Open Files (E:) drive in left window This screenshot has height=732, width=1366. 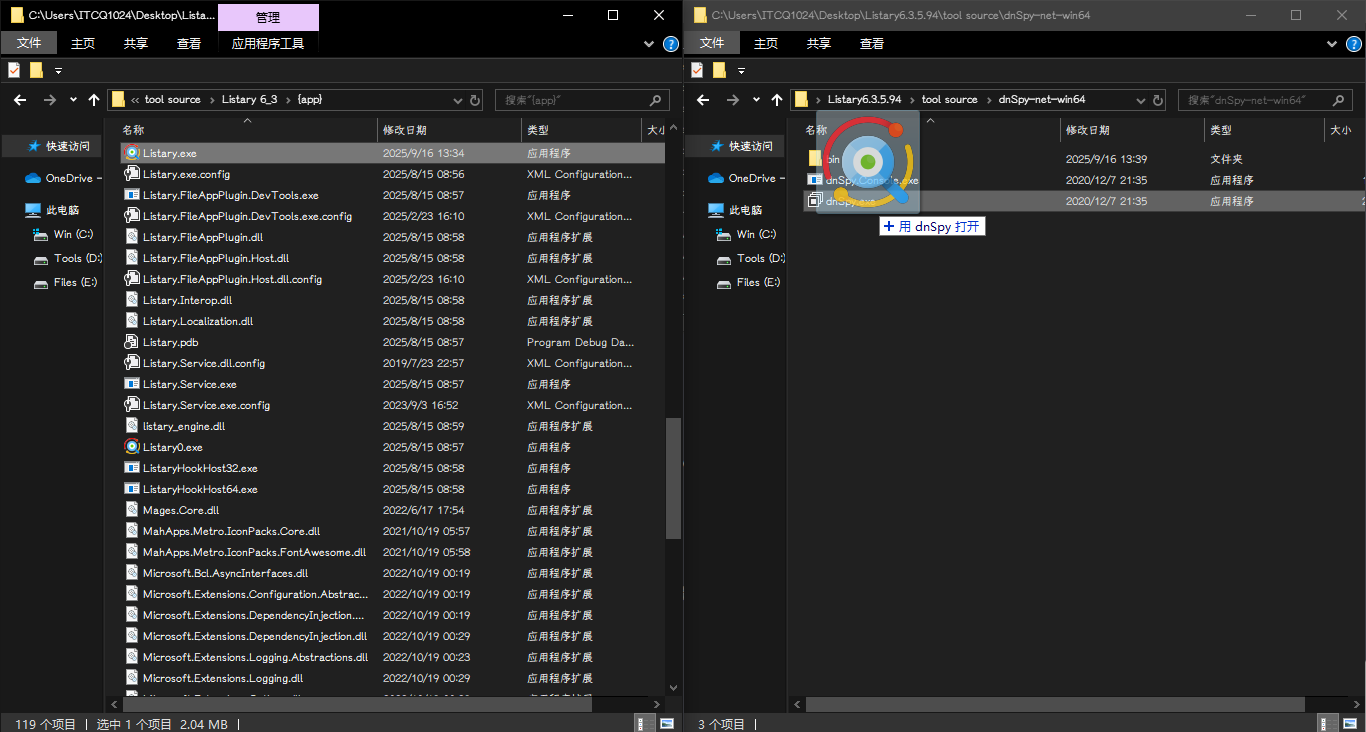[65, 282]
